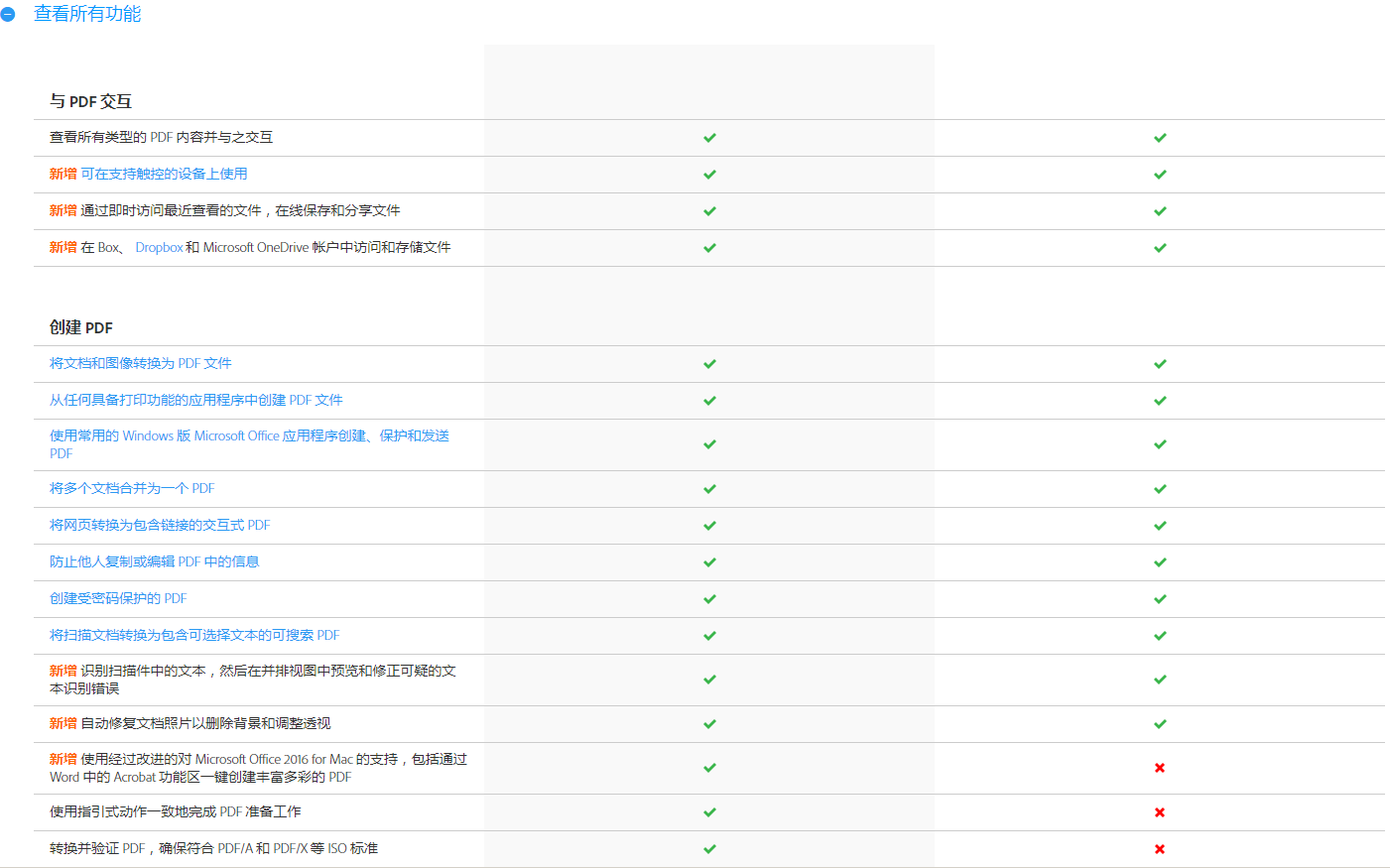Screen dimensions: 1390x868
Task: Click second-column checkmark for 自动修复文档照片 row
Action: (x=1160, y=724)
